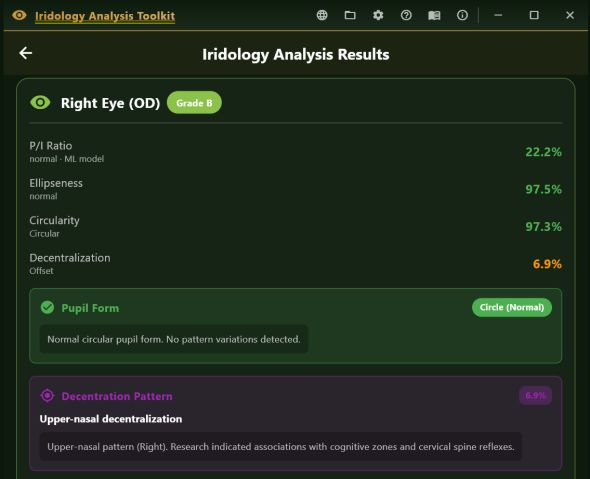Select the P/I Ratio row
This screenshot has width=590, height=479.
coord(295,152)
